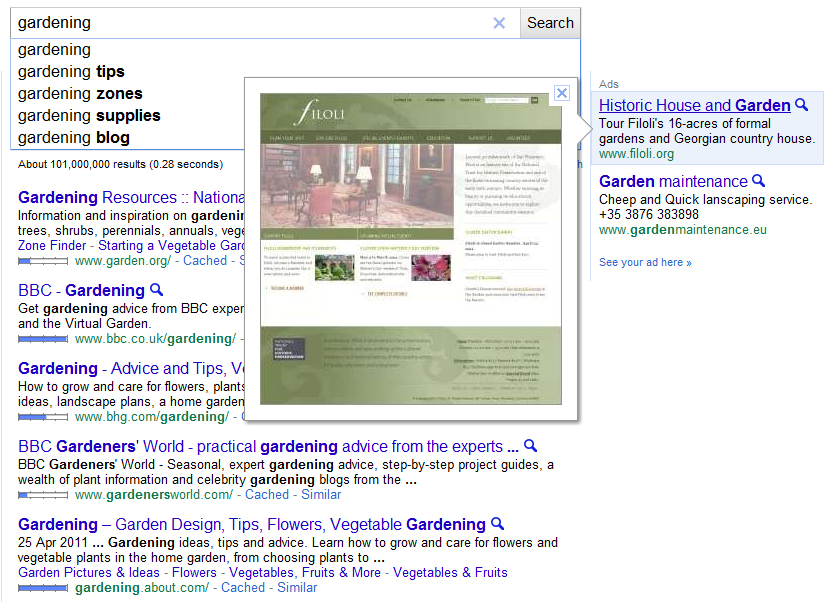Visit www.gardenmaintenance.eu ad URL
Screen dimensions: 830x602
[x=683, y=230]
